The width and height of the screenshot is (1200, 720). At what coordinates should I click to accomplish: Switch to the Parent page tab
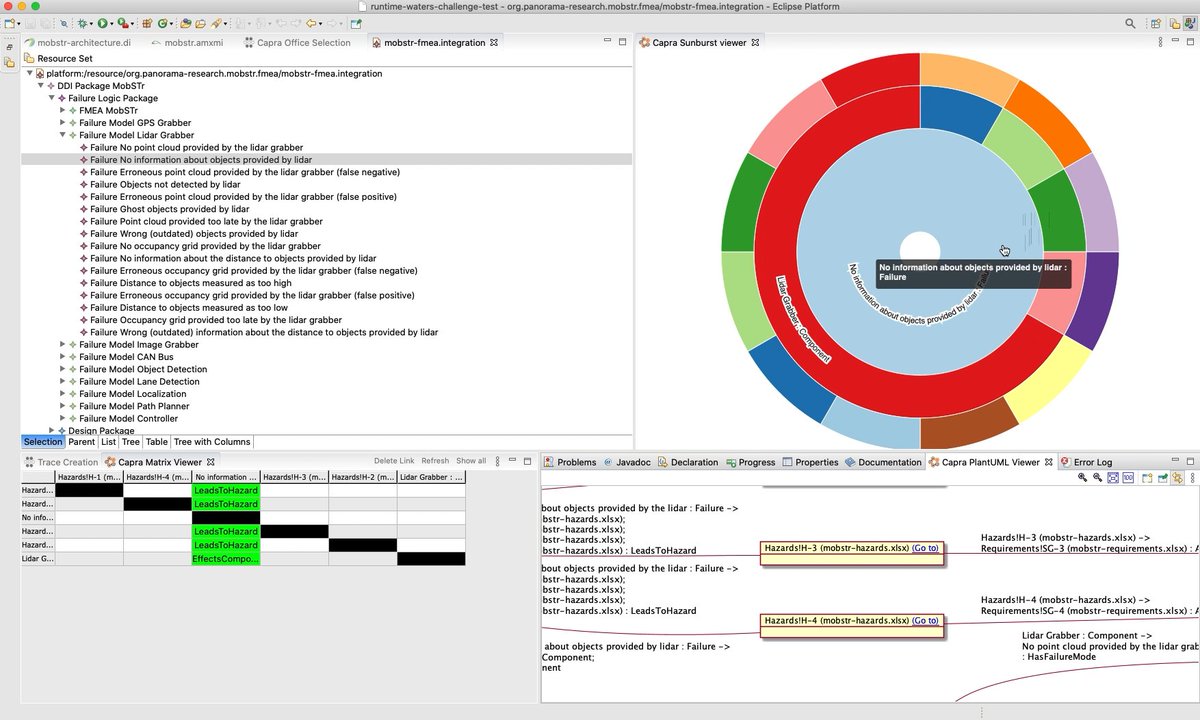(82, 442)
